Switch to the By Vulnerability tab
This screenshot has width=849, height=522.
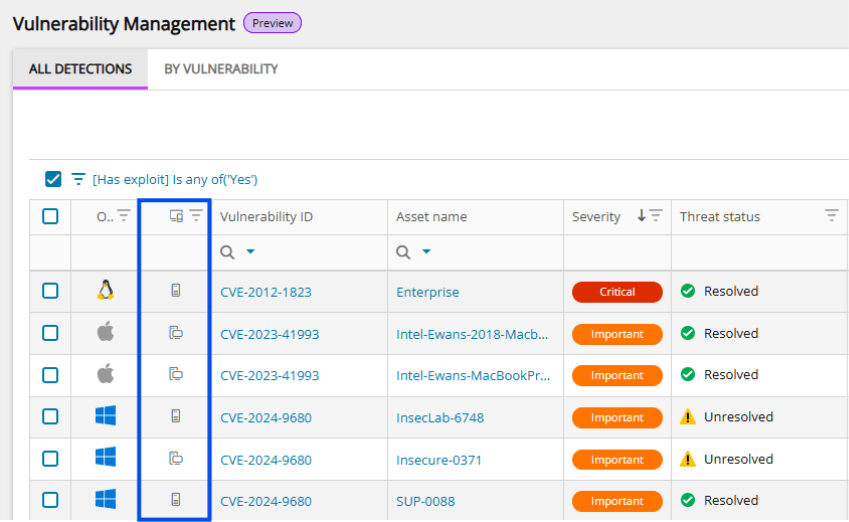point(221,69)
